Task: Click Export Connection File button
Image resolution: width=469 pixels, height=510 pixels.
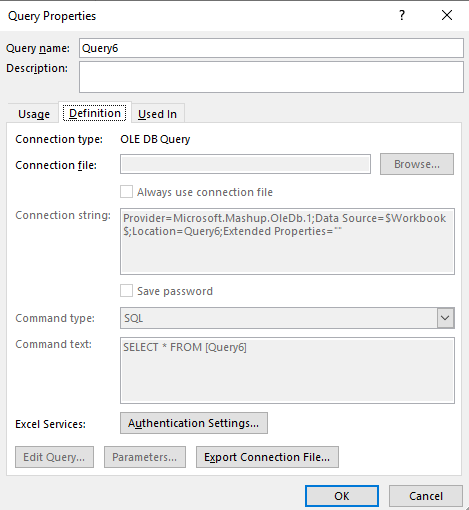Action: point(267,457)
